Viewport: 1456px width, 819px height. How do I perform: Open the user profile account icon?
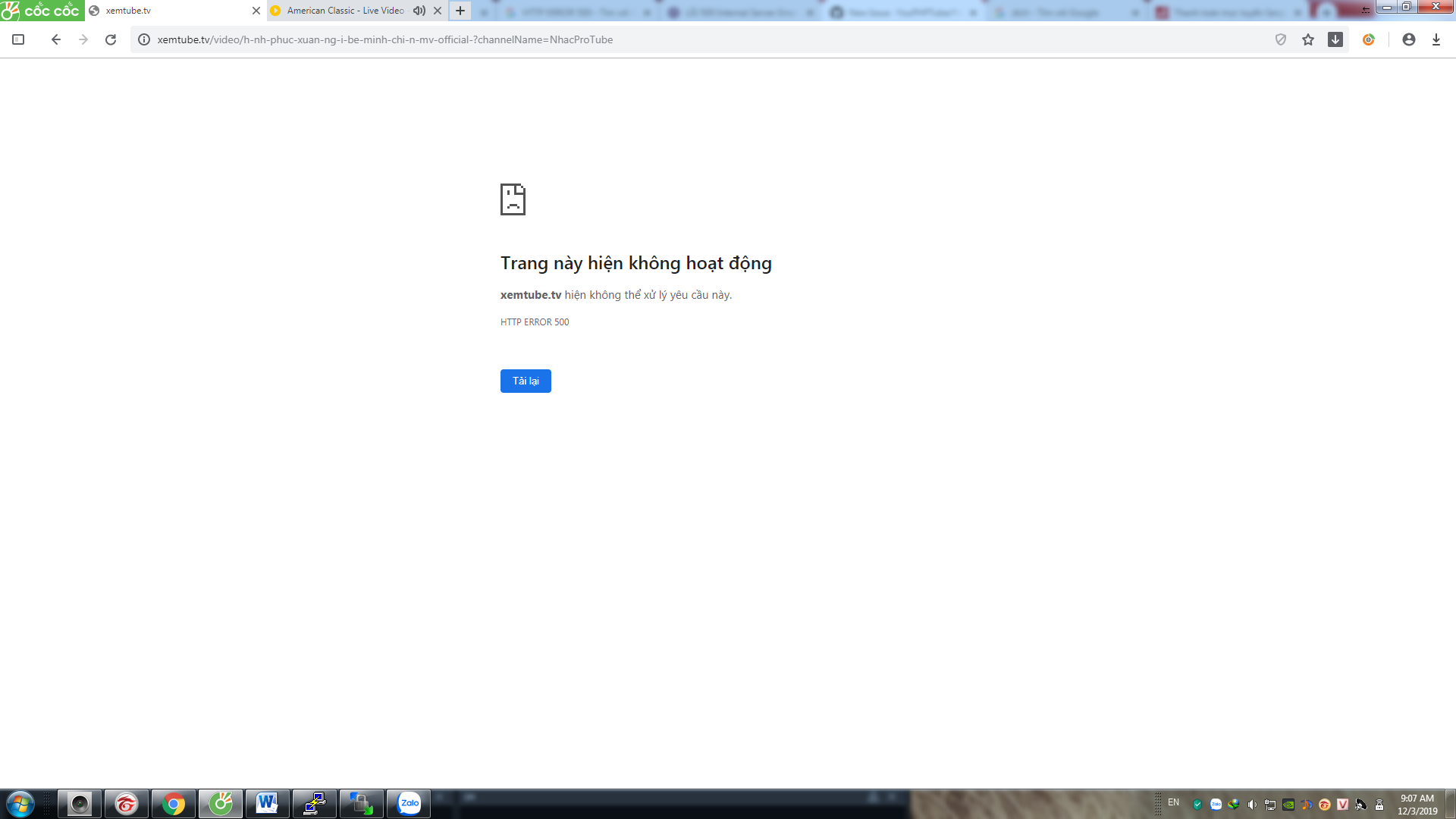click(x=1409, y=39)
